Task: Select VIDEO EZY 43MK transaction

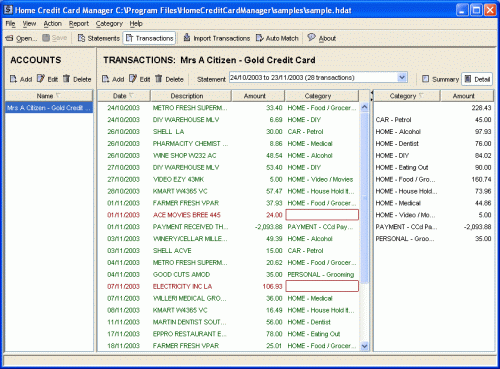Action: coord(228,179)
